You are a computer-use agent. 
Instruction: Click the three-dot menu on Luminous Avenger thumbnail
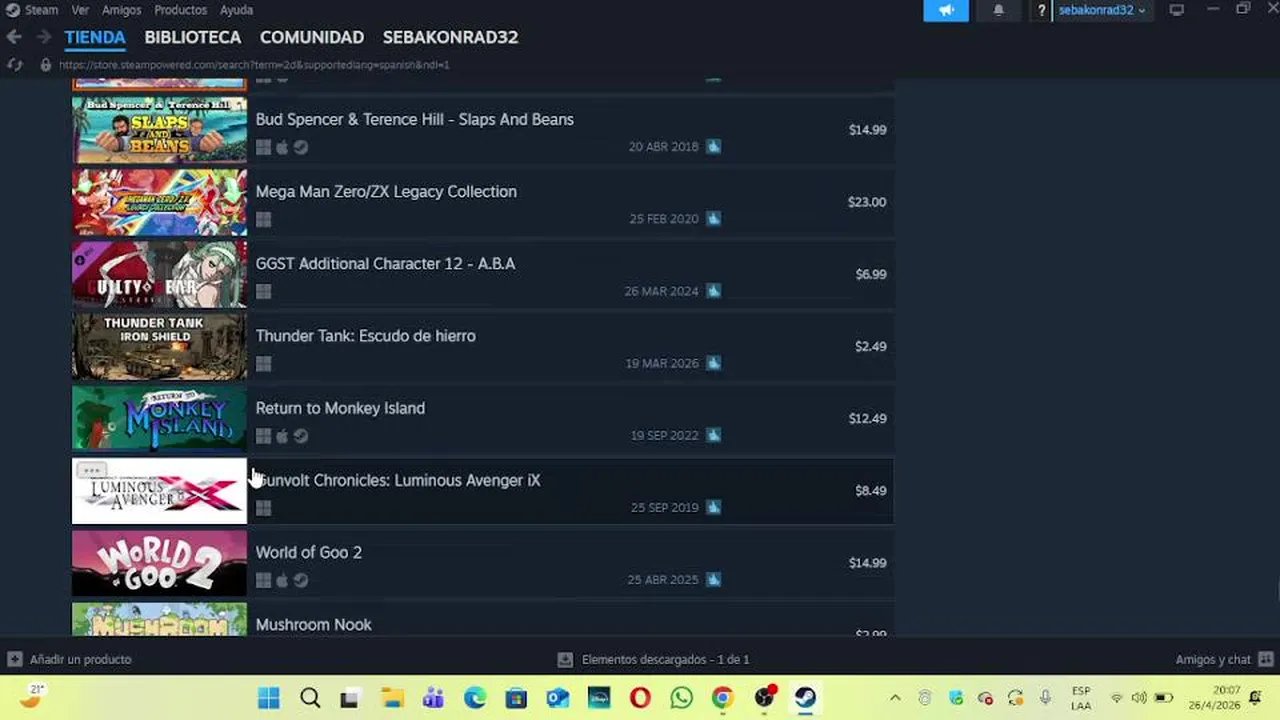[91, 470]
